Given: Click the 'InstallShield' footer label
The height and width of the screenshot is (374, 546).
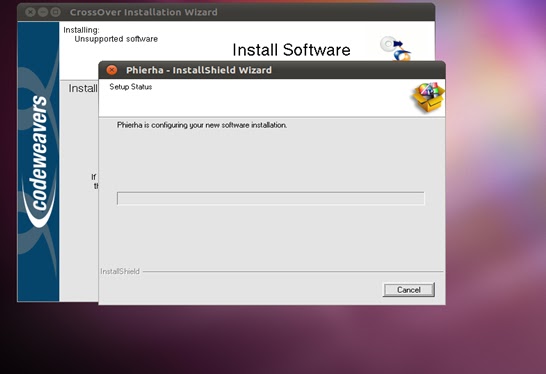Looking at the screenshot, I should point(120,271).
